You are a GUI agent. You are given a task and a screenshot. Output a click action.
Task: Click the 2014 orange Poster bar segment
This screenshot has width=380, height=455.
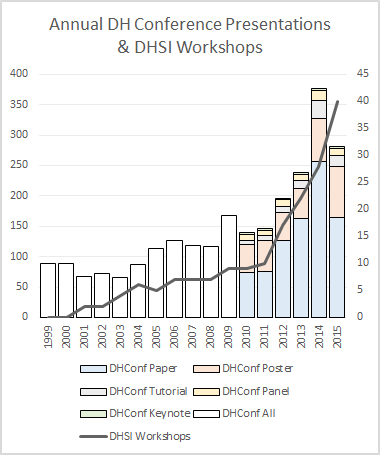[319, 140]
